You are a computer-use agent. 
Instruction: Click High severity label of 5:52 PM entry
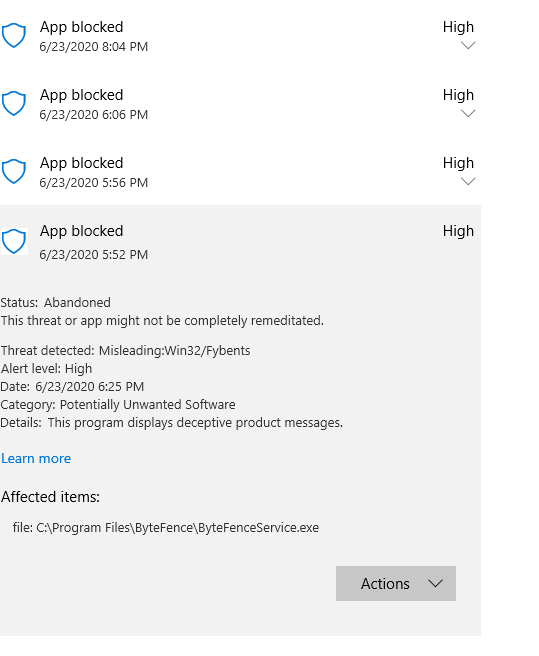[458, 231]
